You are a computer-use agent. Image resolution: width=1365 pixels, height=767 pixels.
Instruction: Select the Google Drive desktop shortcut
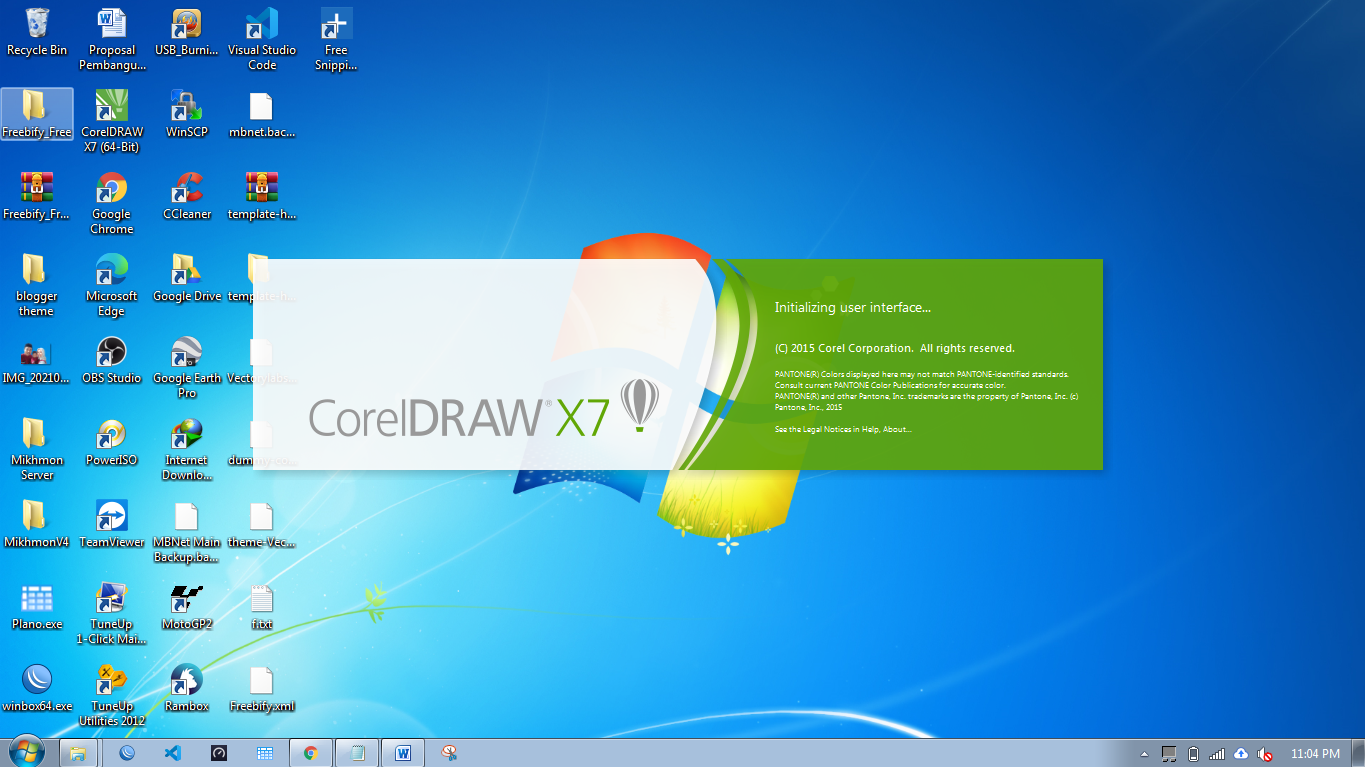[x=186, y=278]
